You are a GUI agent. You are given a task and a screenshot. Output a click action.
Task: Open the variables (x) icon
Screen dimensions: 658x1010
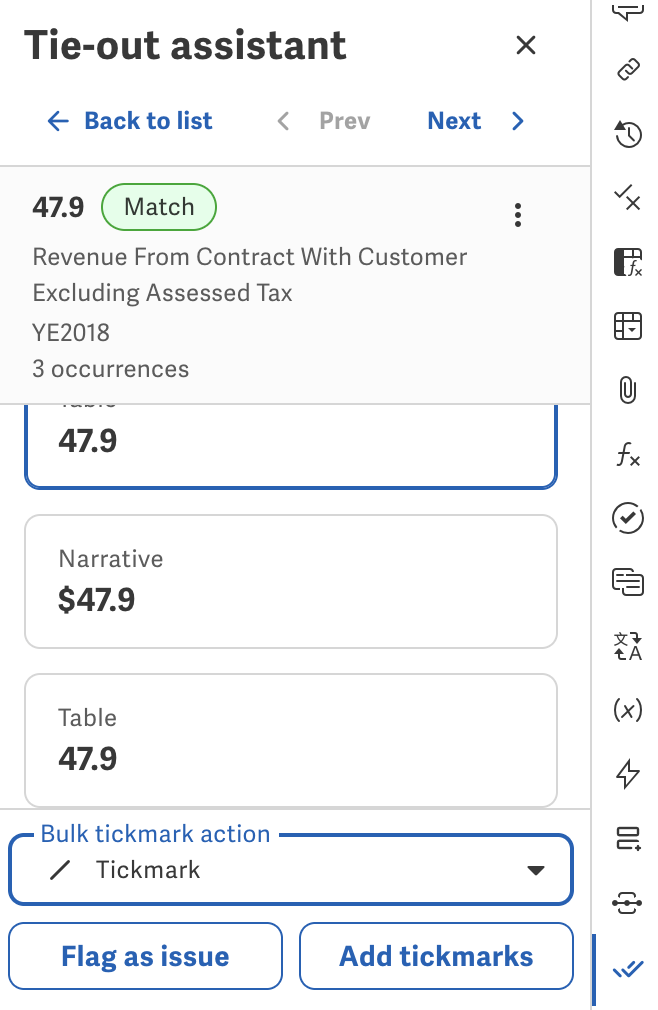(628, 710)
